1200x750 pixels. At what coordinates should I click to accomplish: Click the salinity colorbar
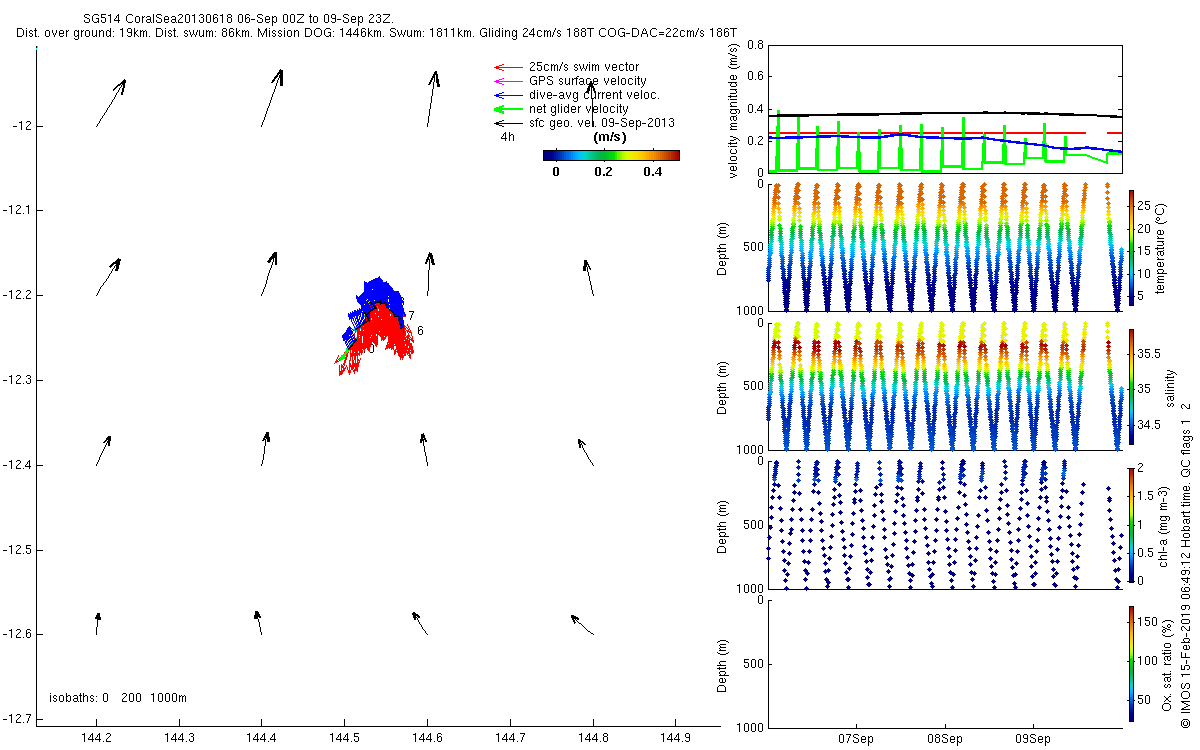1131,386
